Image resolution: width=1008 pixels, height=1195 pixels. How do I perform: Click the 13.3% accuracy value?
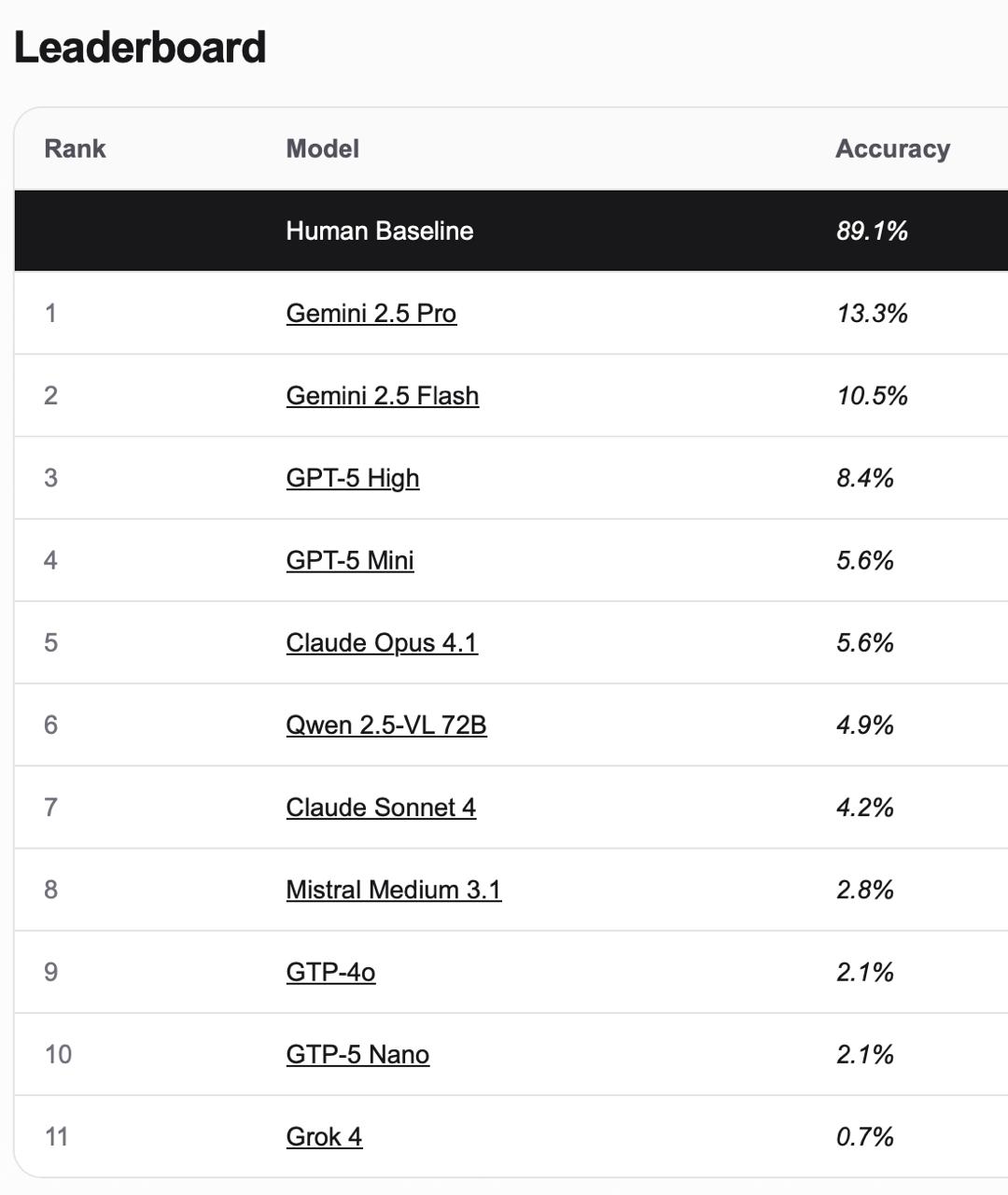coord(871,314)
